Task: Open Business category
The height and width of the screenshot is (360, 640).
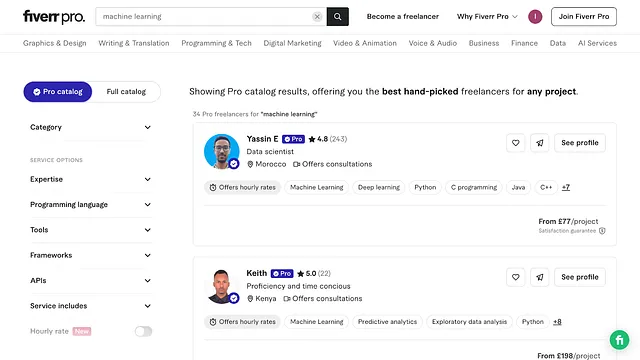Action: [484, 43]
